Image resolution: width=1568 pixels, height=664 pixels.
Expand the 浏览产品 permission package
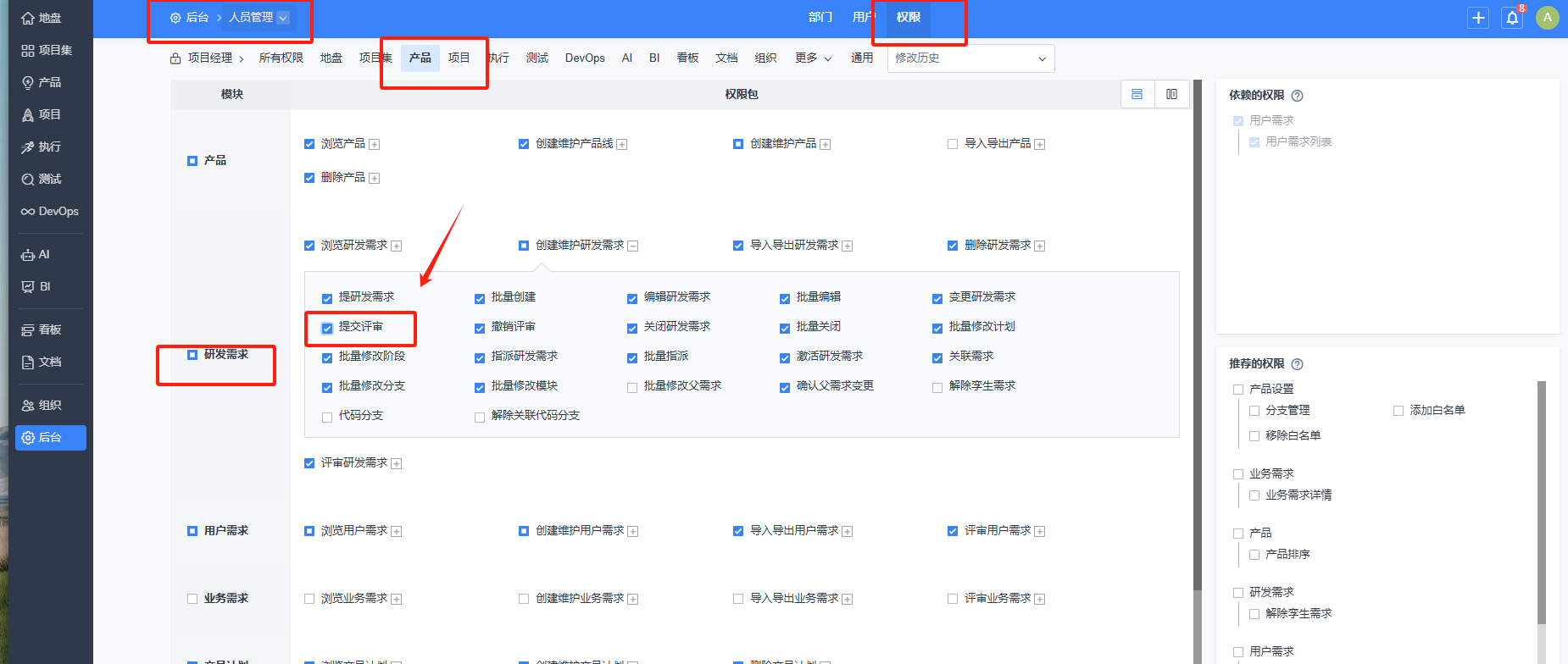pyautogui.click(x=375, y=144)
